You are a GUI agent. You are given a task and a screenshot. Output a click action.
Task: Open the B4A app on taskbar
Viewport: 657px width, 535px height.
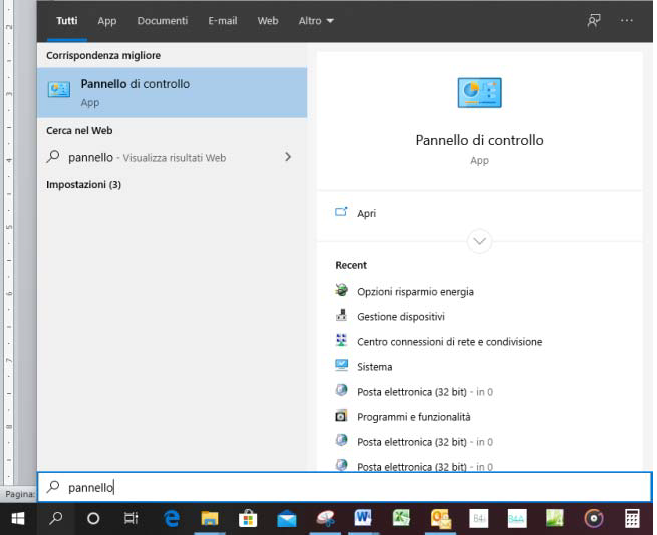[517, 519]
